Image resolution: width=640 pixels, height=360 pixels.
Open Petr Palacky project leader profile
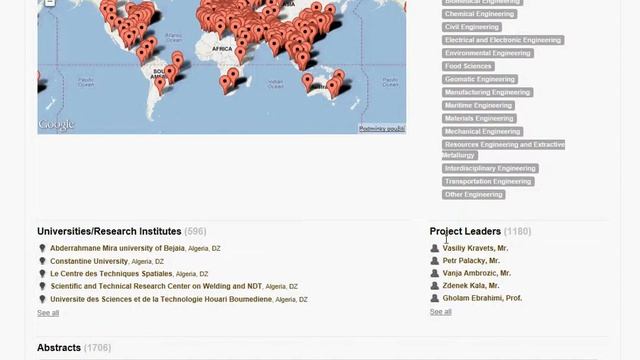(471, 260)
